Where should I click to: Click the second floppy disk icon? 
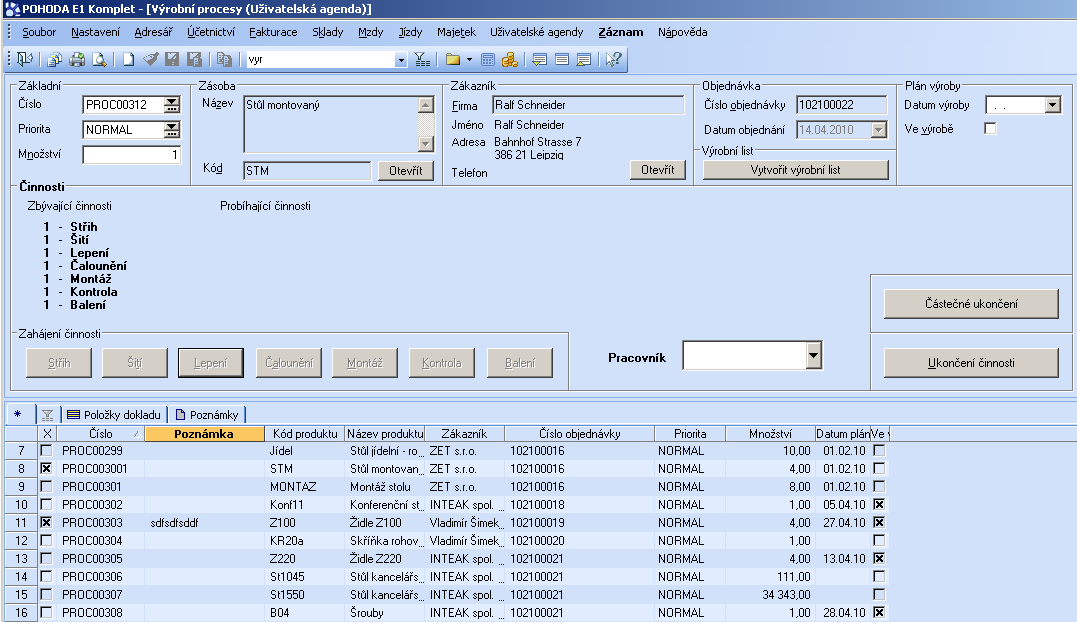coord(194,60)
